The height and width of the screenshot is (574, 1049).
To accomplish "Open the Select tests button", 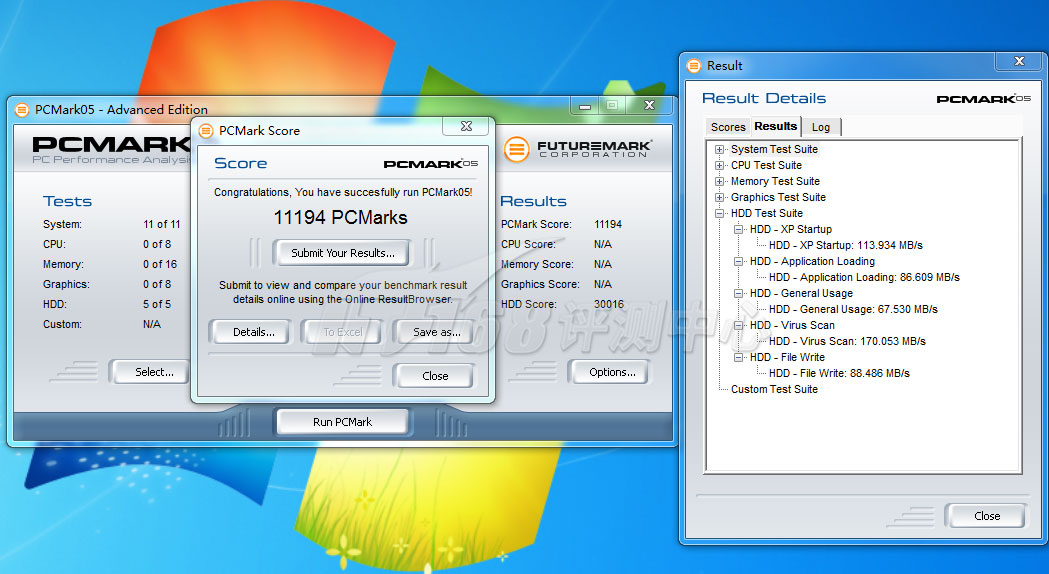I will (151, 372).
